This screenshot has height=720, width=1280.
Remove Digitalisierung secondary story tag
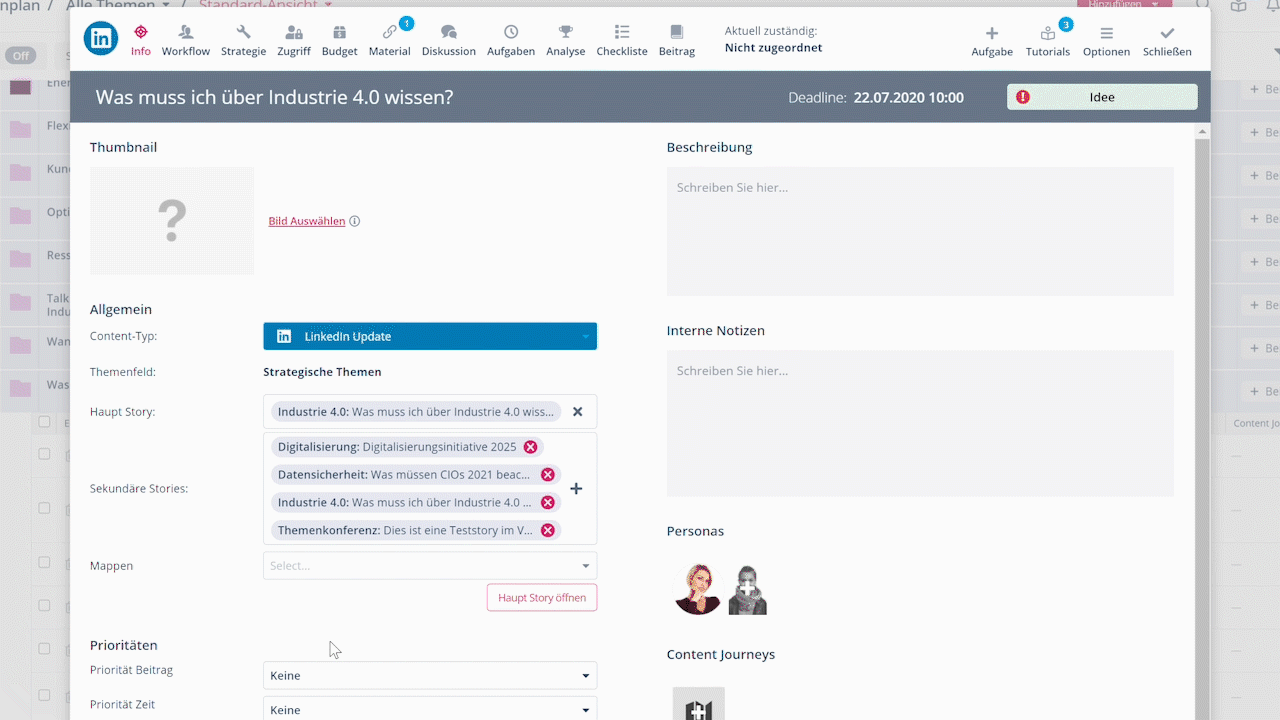point(530,447)
